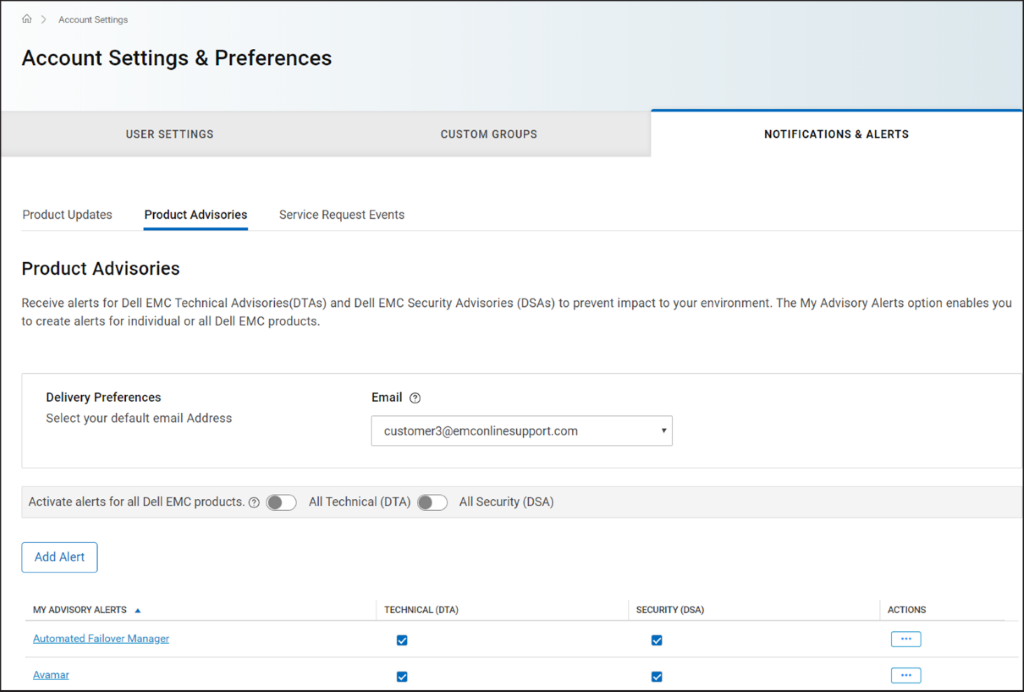Open actions menu for Automated Failover Manager

click(x=905, y=639)
